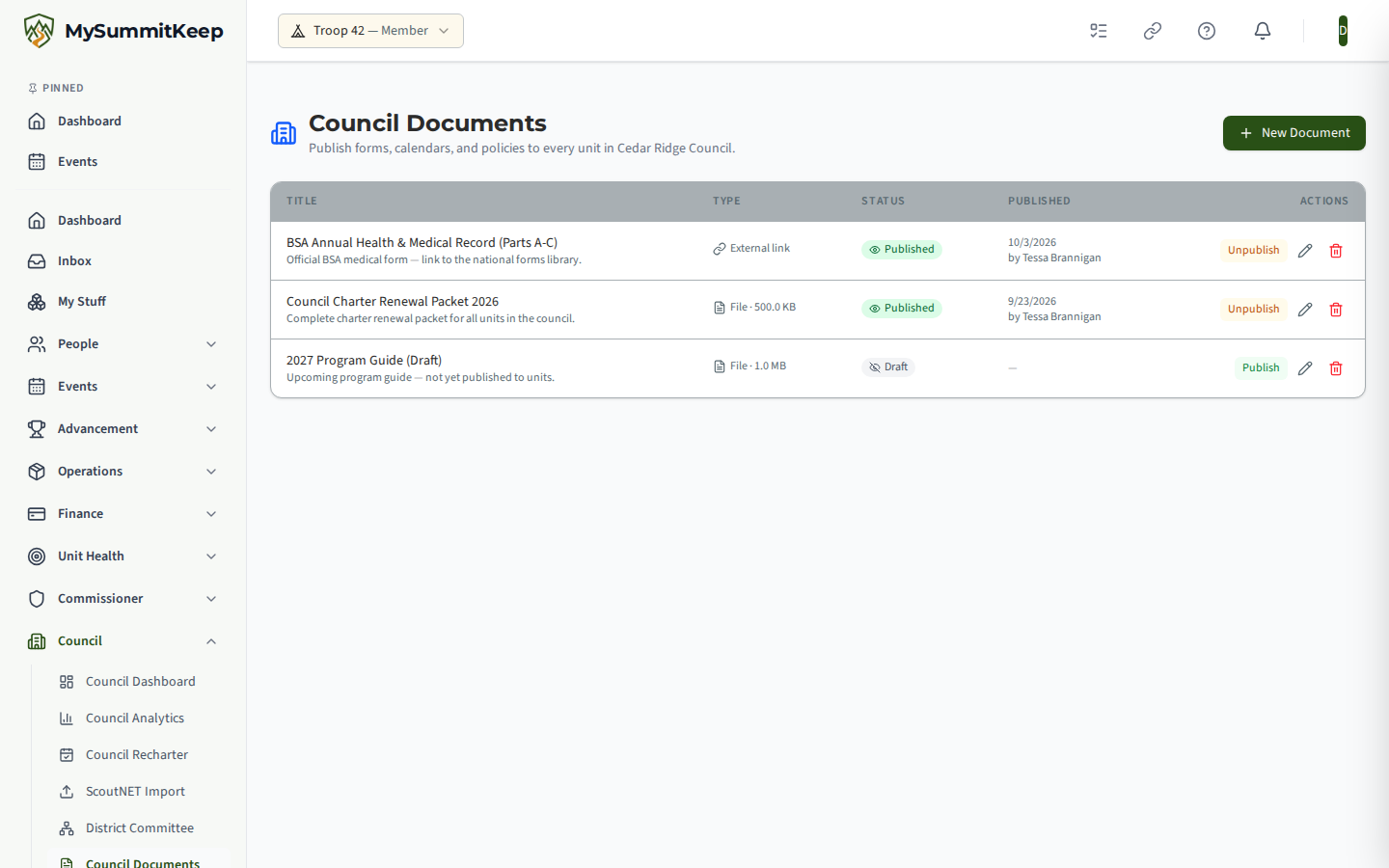Expand the Commissioner menu chevron
This screenshot has height=868, width=1389.
tap(211, 599)
